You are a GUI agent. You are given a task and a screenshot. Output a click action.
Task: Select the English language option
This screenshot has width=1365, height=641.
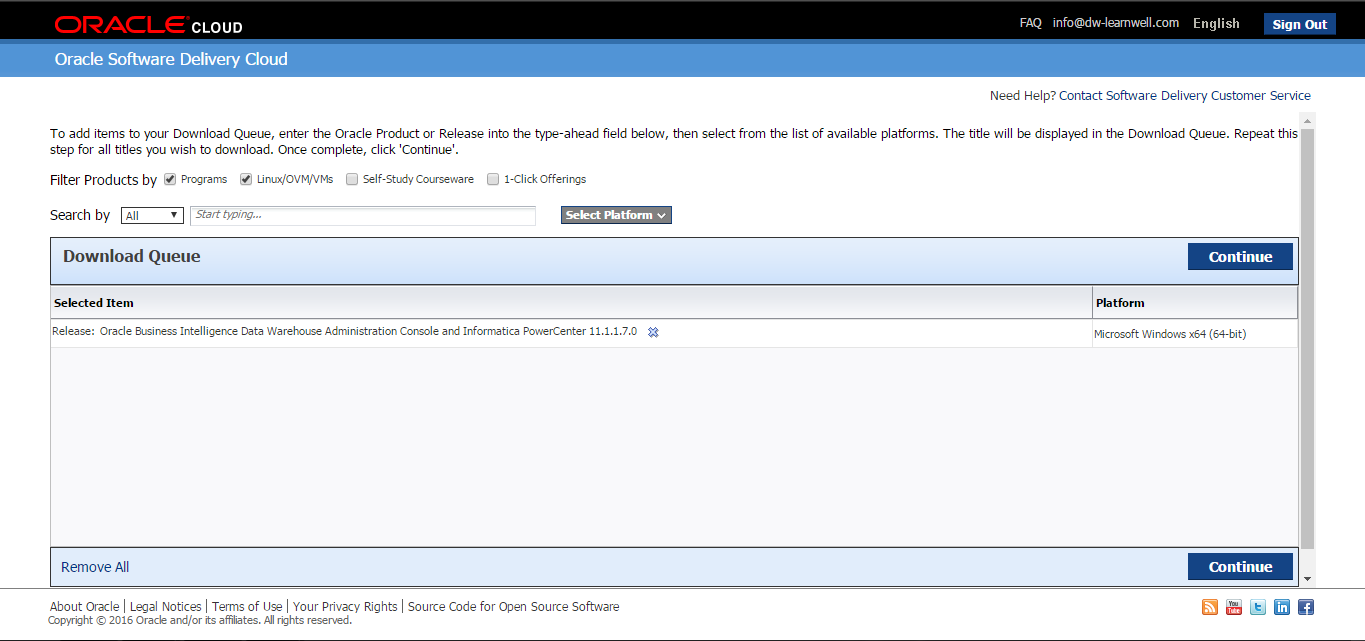(1216, 23)
